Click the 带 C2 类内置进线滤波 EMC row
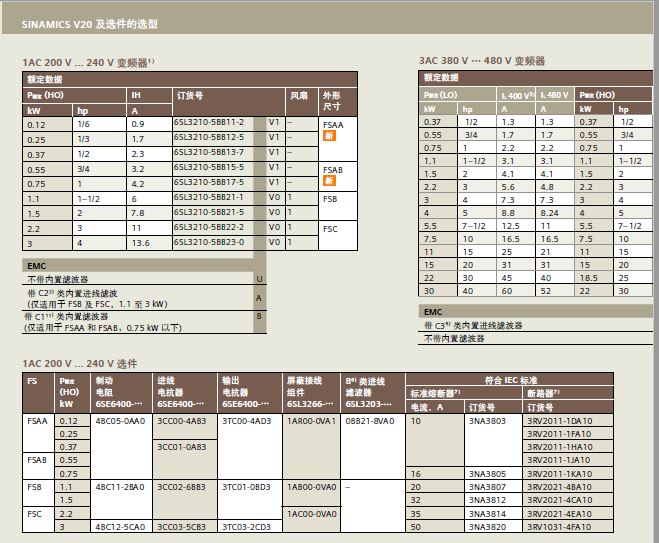Image resolution: width=659 pixels, height=543 pixels. click(144, 299)
